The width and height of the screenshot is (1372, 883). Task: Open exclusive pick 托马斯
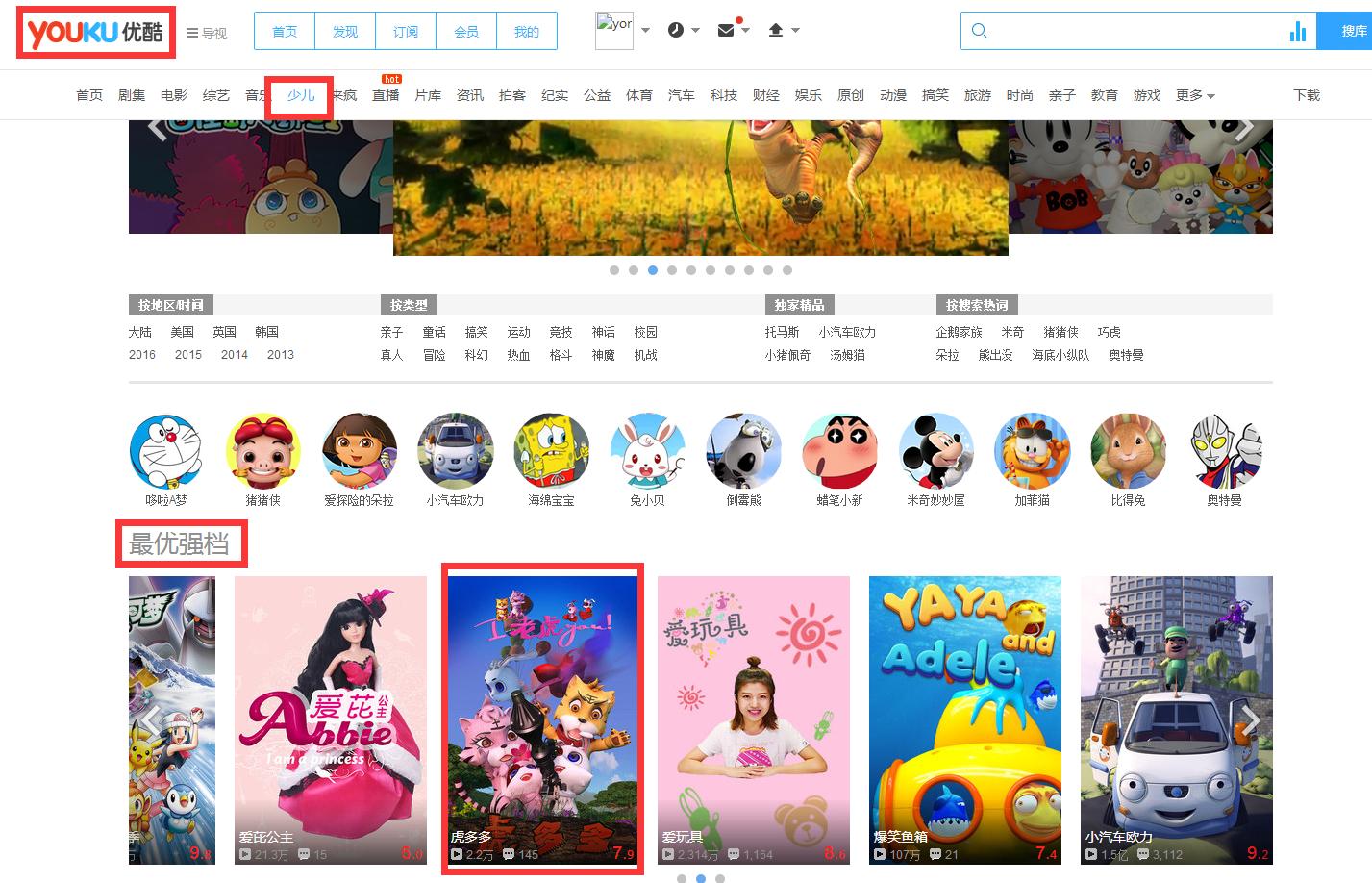(x=783, y=332)
